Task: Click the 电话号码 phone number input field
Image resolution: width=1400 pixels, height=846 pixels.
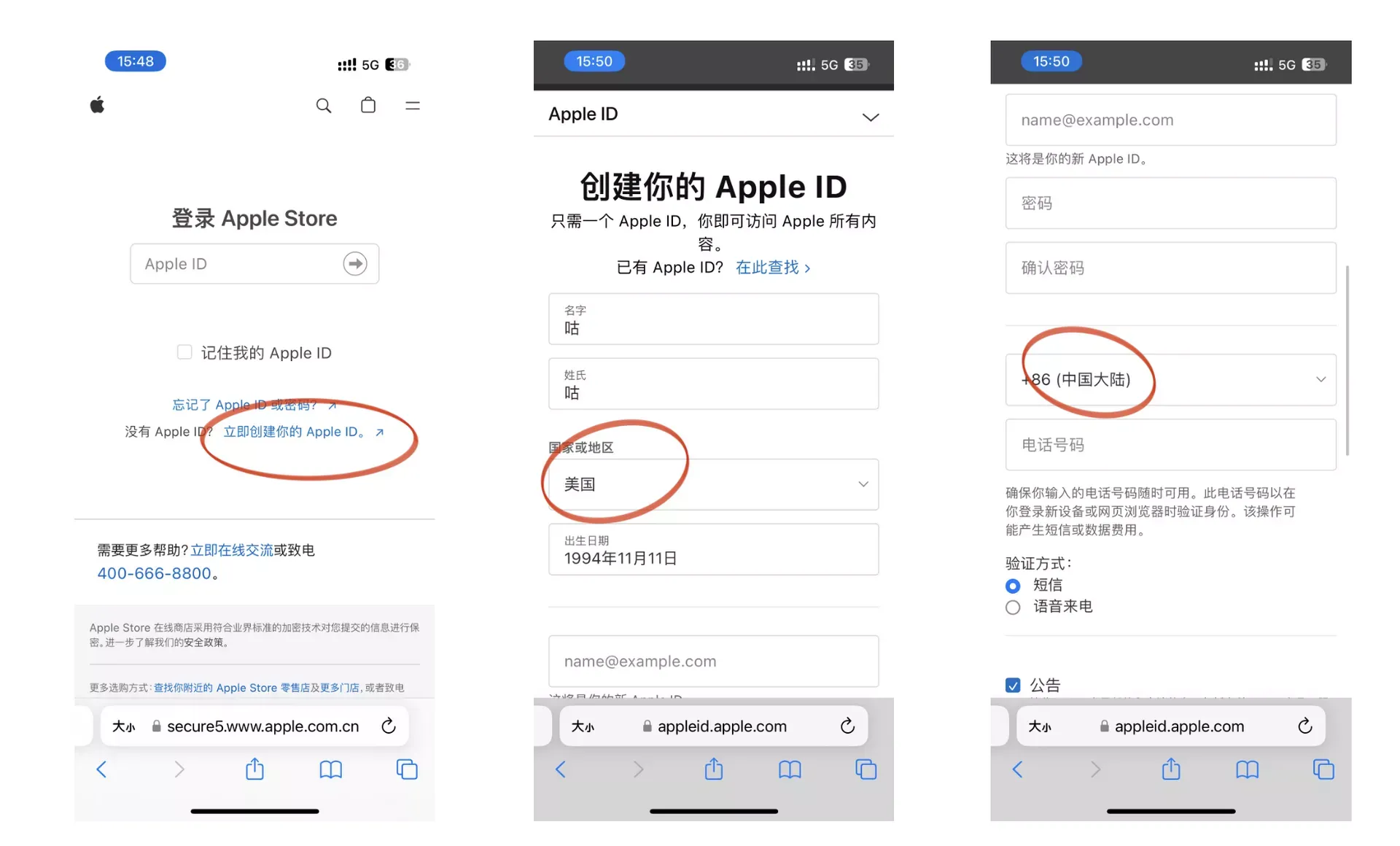Action: pyautogui.click(x=1172, y=443)
